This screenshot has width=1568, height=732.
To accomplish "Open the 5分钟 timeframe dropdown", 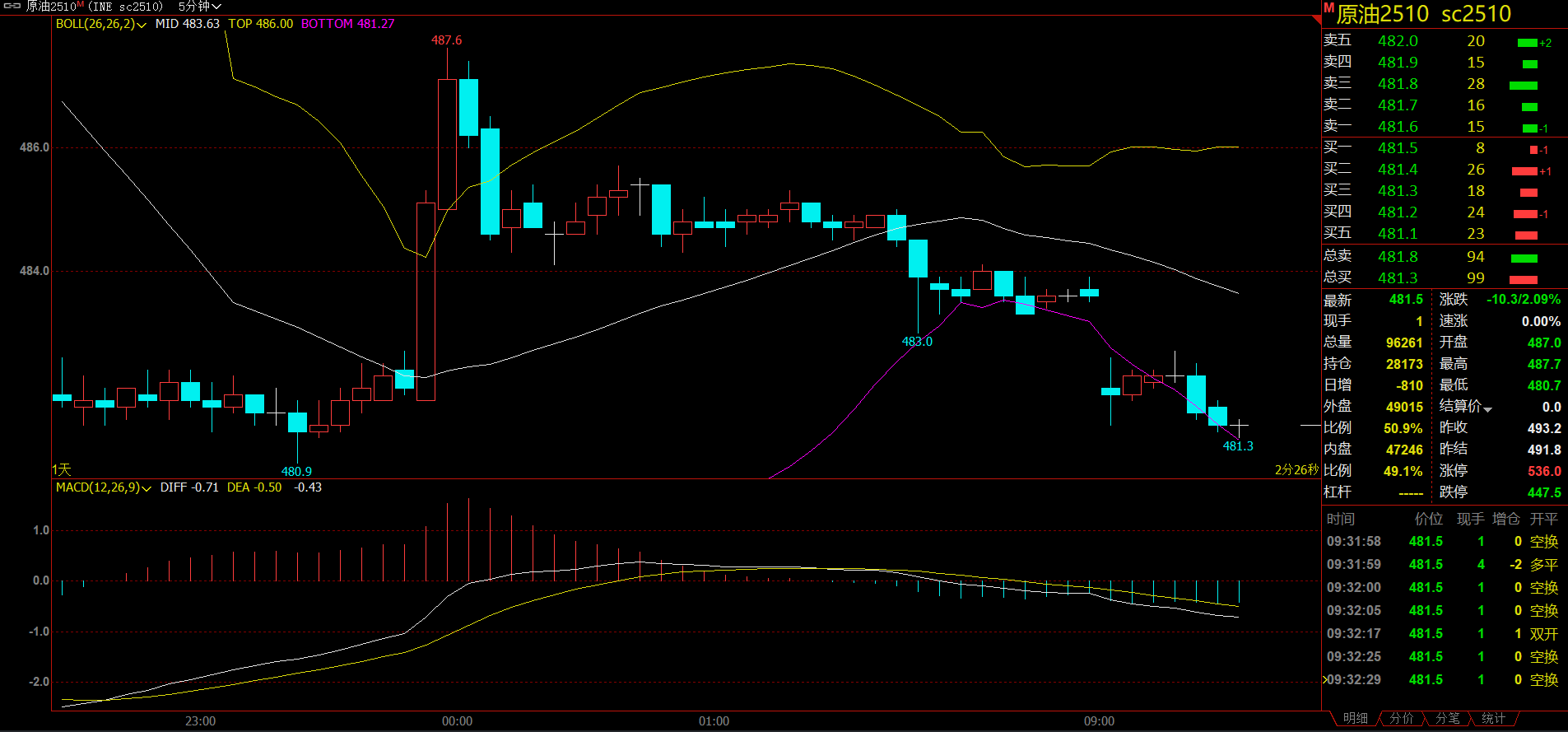I will tap(199, 7).
